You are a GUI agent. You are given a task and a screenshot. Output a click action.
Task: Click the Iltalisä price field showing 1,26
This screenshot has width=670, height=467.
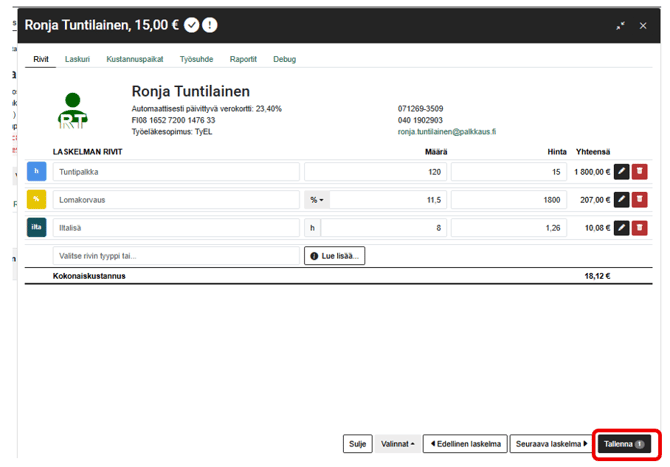[x=509, y=228]
